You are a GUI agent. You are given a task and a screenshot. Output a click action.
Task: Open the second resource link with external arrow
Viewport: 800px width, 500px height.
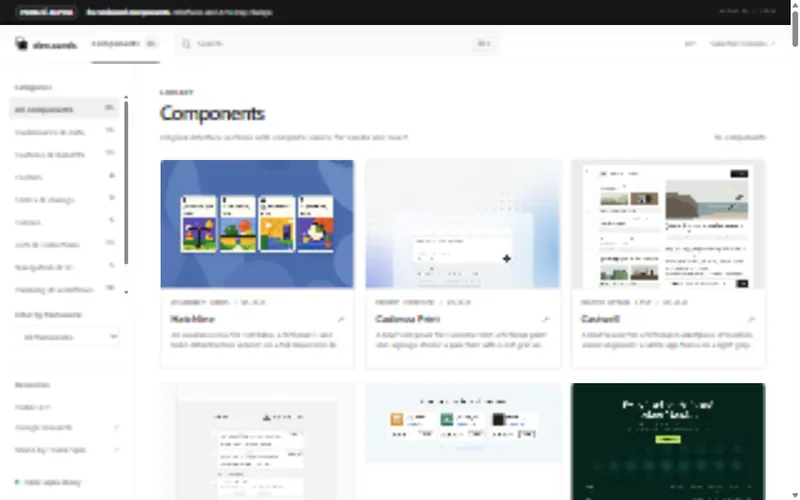[66, 427]
